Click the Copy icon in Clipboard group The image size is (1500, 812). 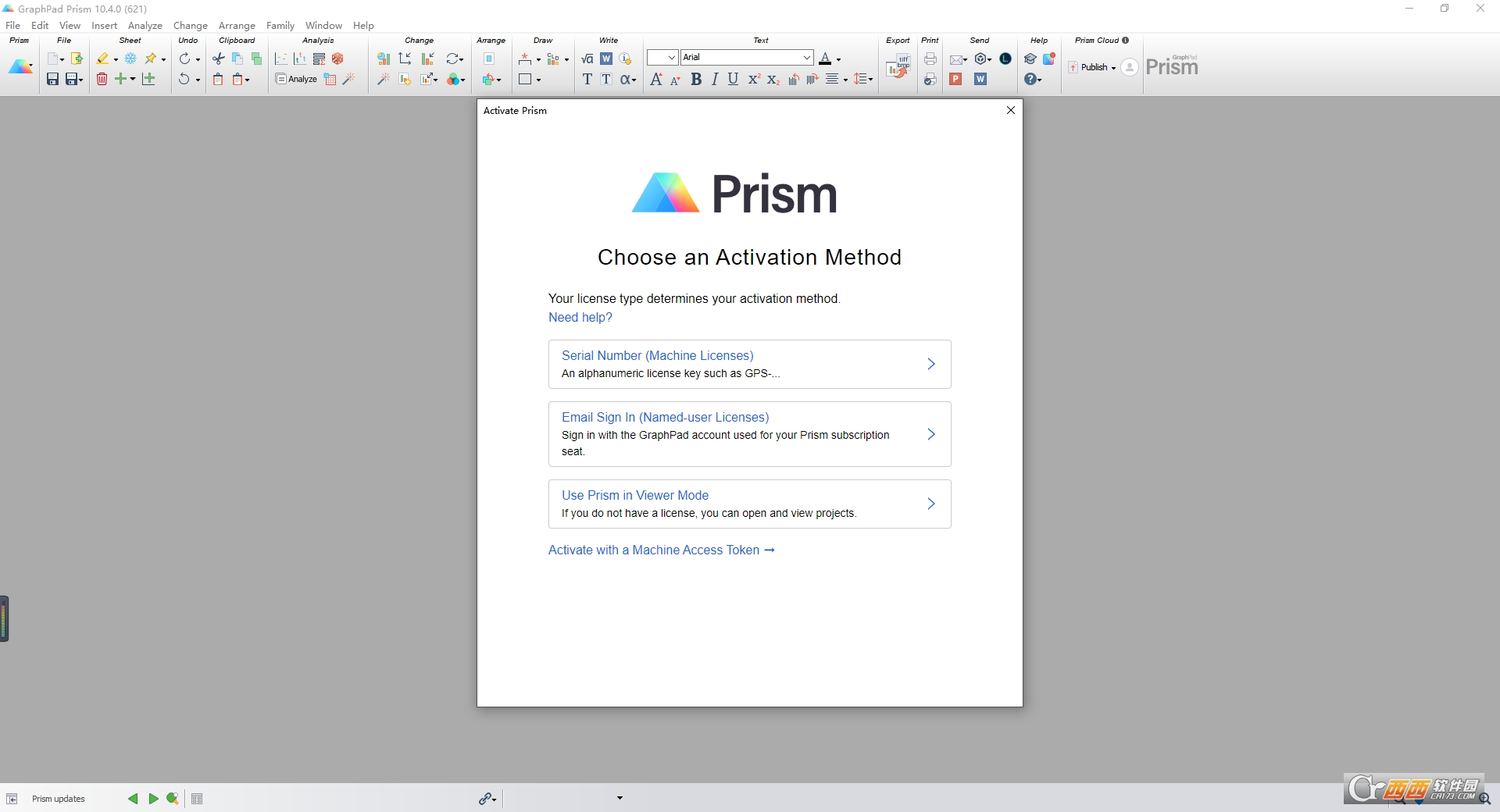(x=237, y=59)
